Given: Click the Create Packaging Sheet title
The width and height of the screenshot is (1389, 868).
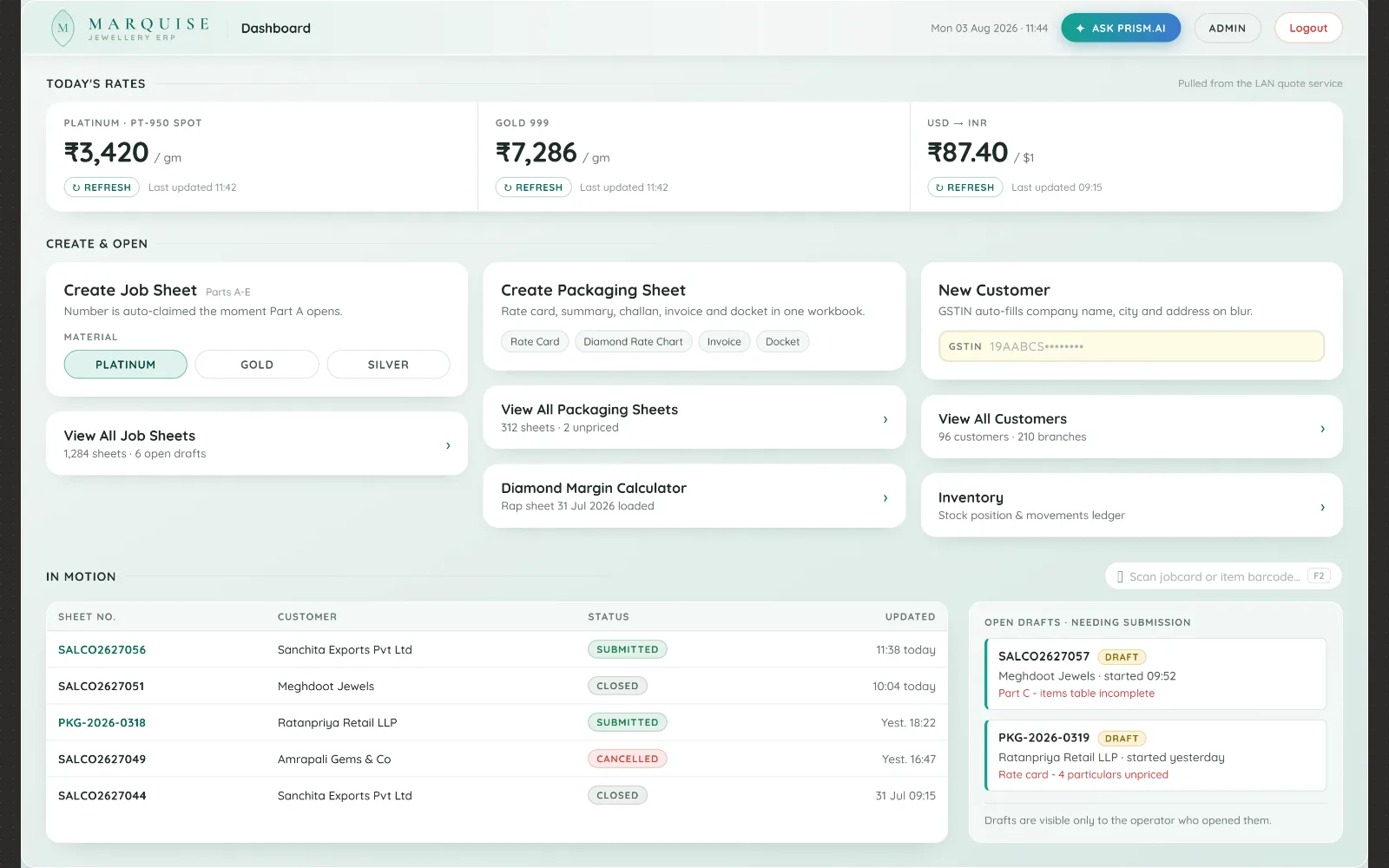Looking at the screenshot, I should [x=593, y=291].
